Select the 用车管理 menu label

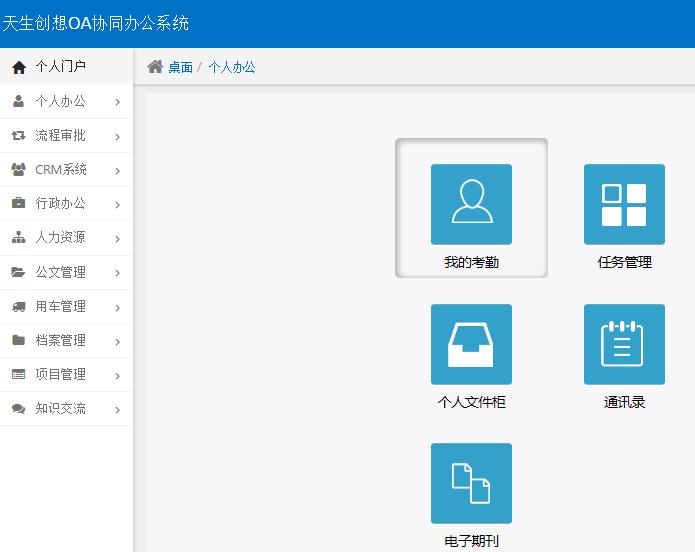click(60, 306)
